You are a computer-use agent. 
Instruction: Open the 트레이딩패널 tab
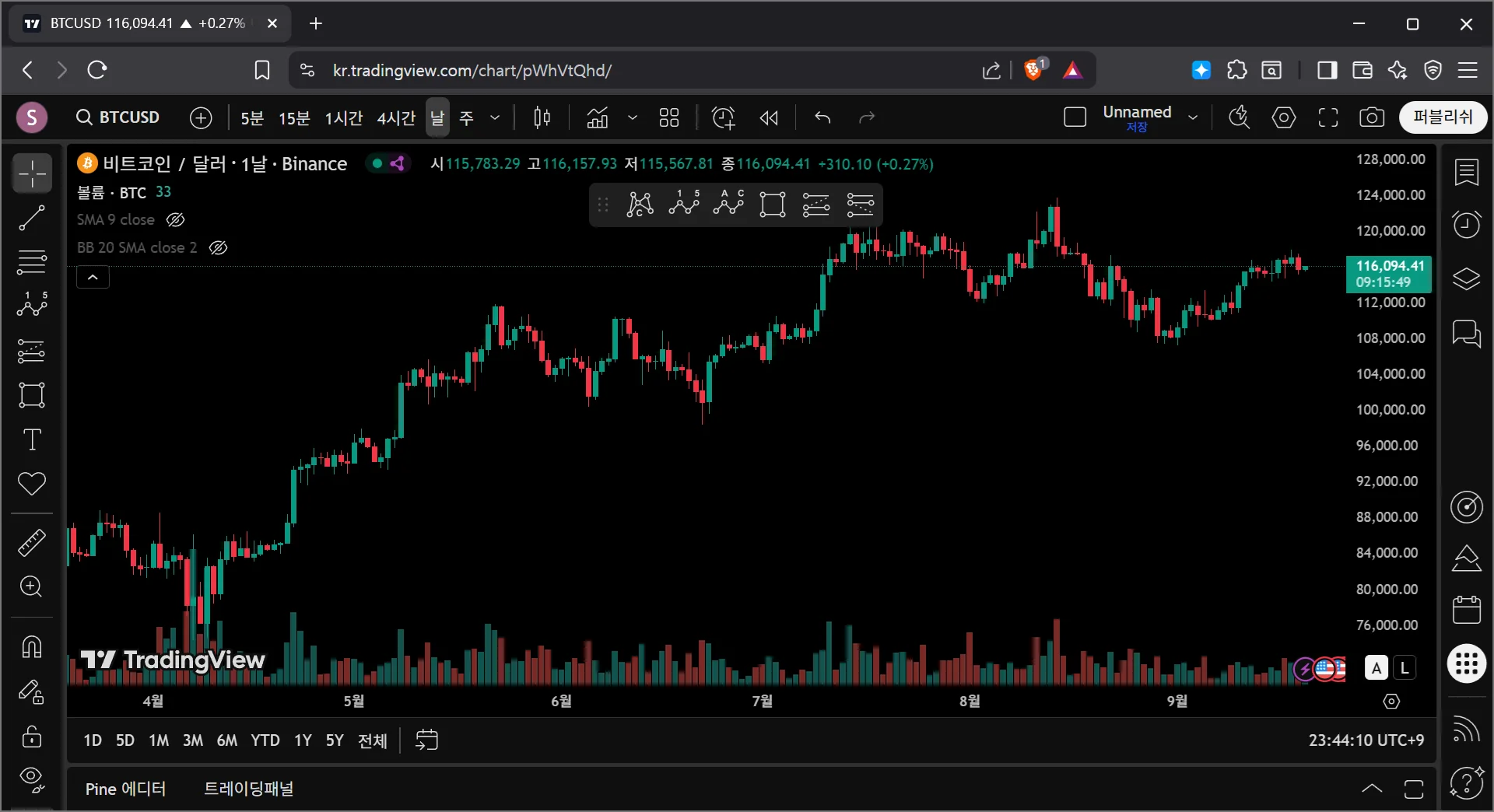coord(249,789)
